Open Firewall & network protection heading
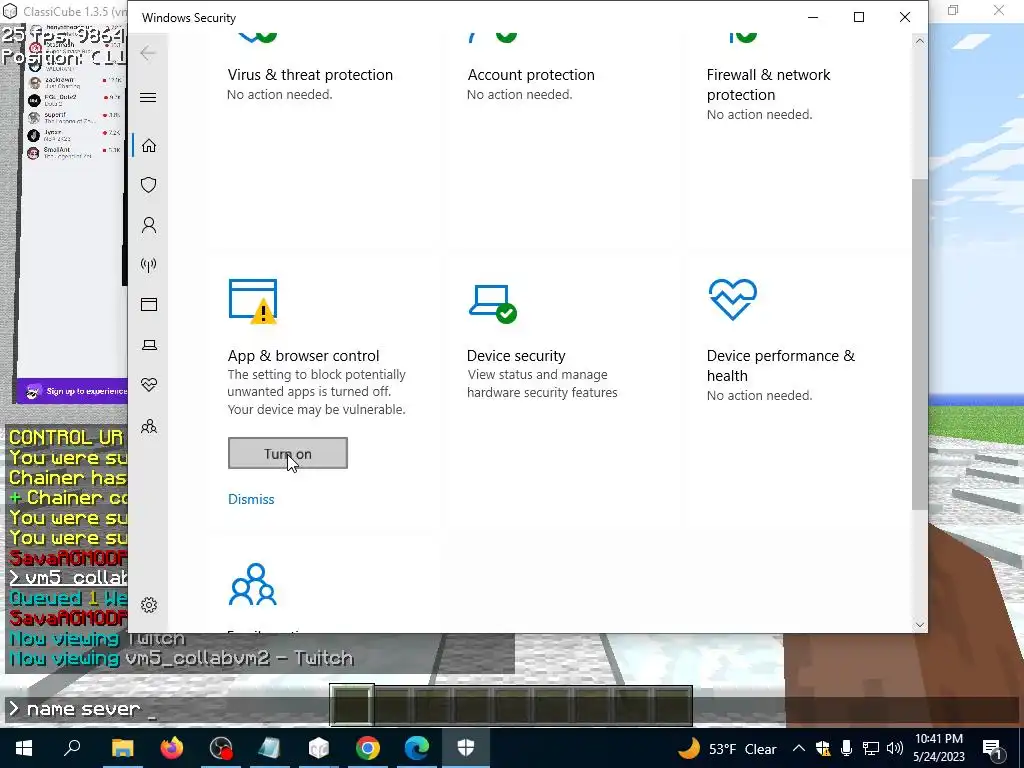 point(769,84)
